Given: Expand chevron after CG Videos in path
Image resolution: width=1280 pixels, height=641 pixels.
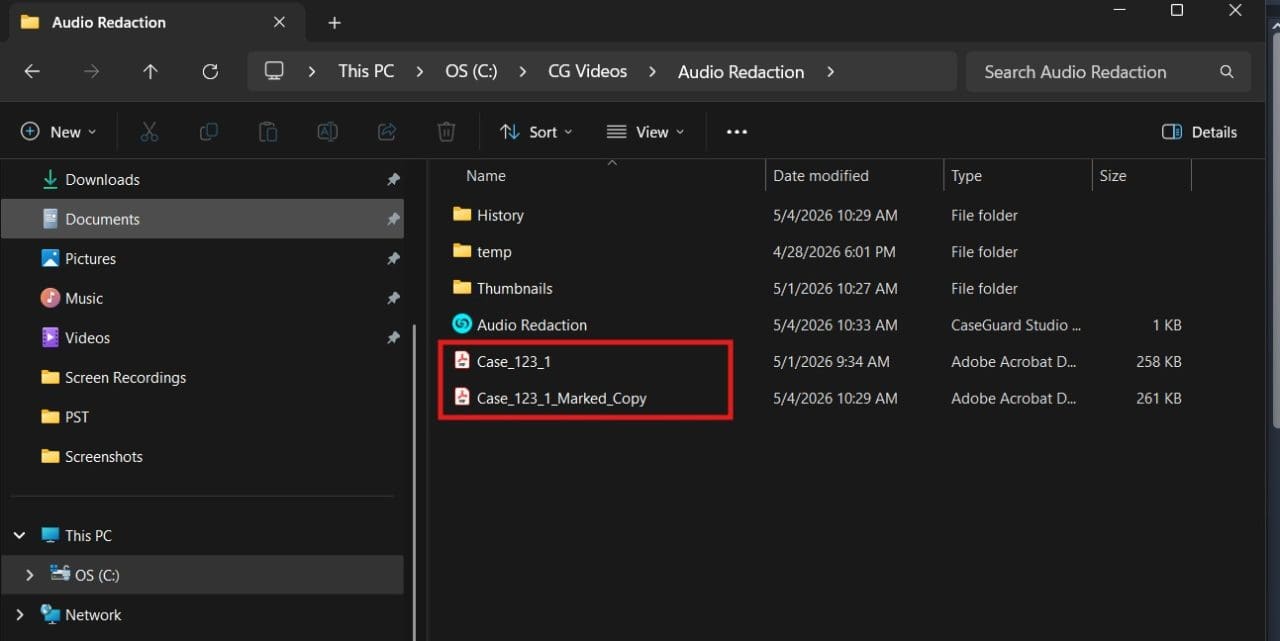Looking at the screenshot, I should 653,72.
